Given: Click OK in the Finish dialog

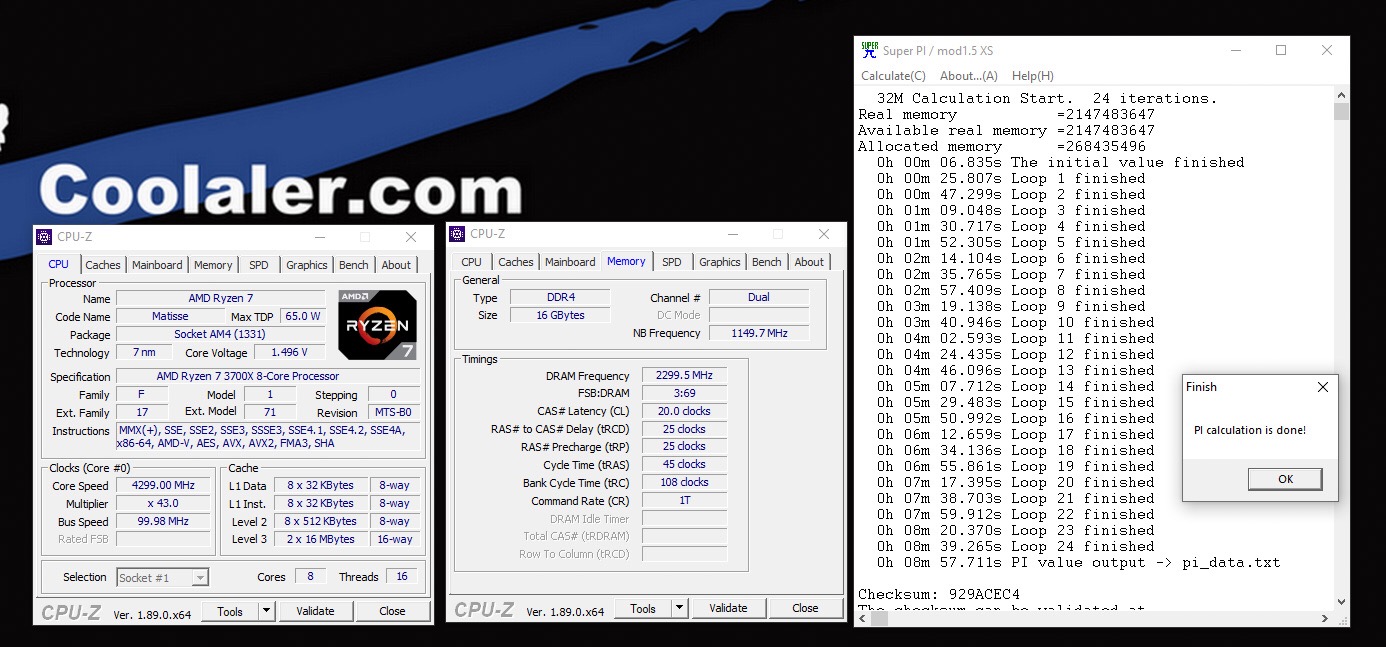Looking at the screenshot, I should [x=1285, y=479].
